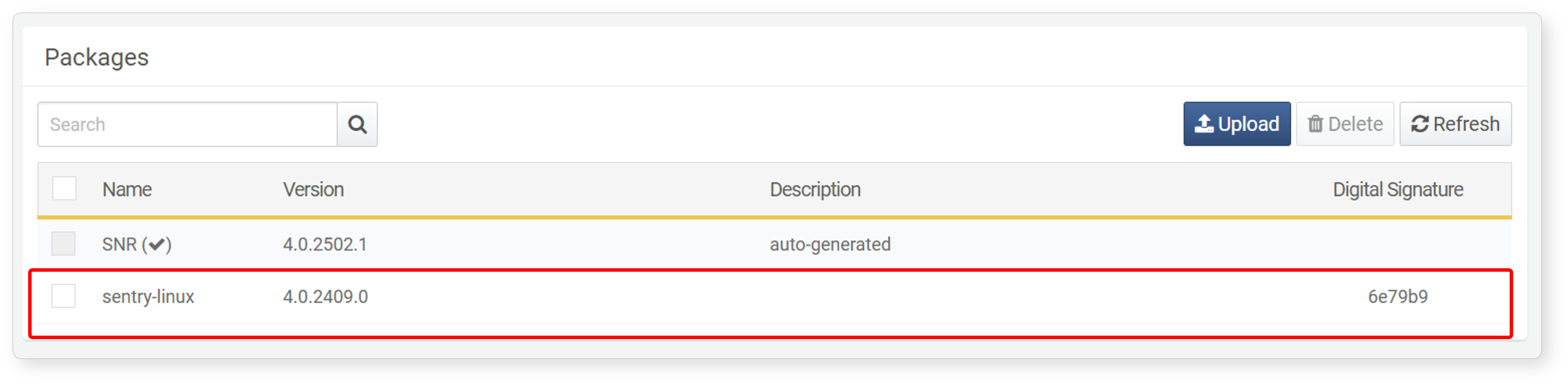Select the sentry-linux package name

pyautogui.click(x=148, y=297)
